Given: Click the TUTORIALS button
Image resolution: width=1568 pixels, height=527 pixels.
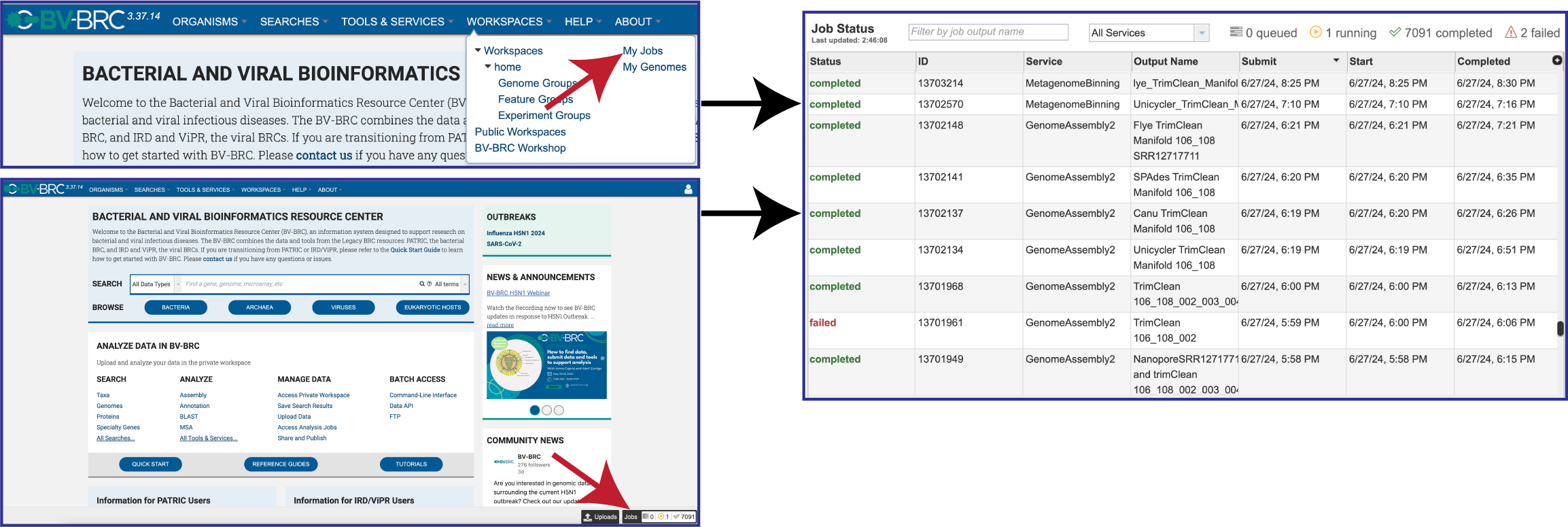Looking at the screenshot, I should pos(411,464).
